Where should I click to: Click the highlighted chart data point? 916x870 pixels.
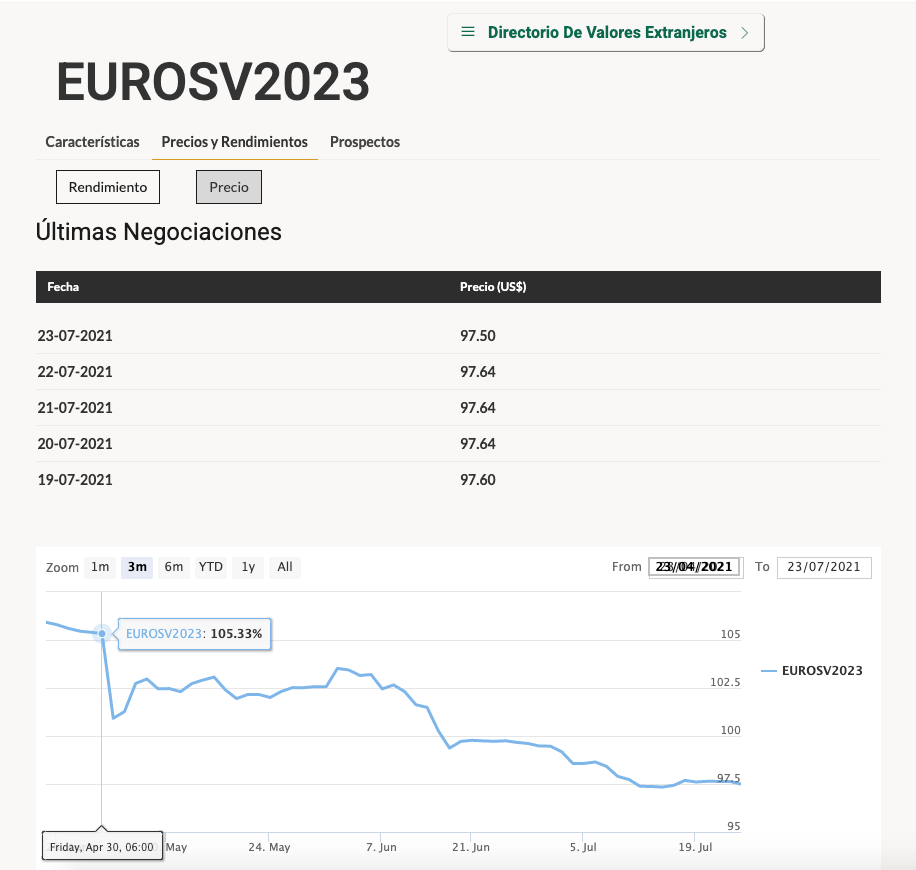[x=102, y=633]
